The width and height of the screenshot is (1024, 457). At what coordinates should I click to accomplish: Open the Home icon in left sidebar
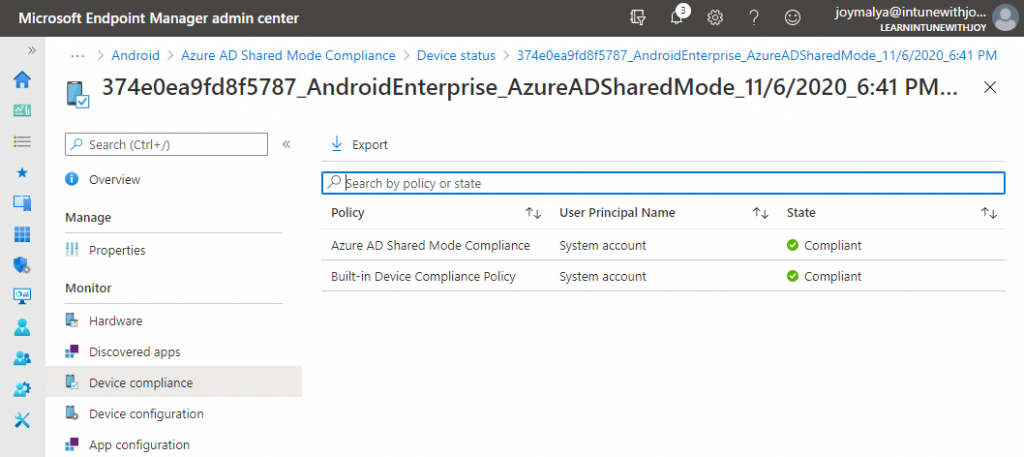pyautogui.click(x=22, y=80)
